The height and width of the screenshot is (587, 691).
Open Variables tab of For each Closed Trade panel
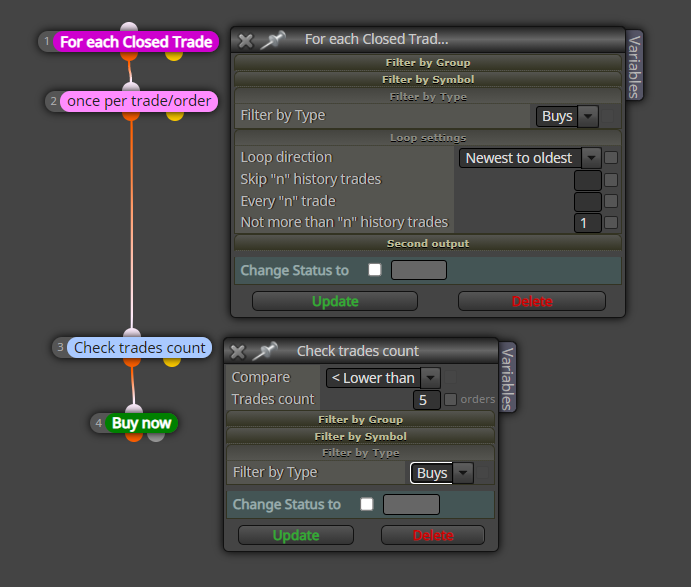(634, 66)
